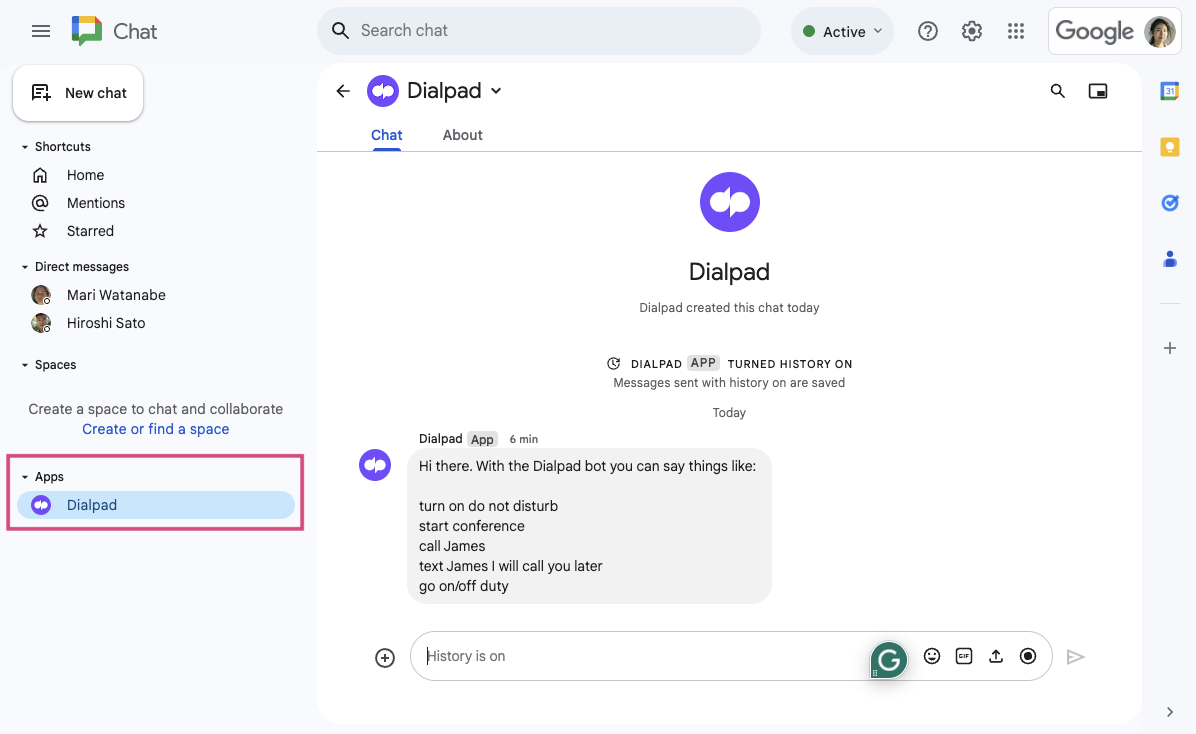Screen dimensions: 1196x734
Task: Open the Google apps grid launcher
Action: tap(1015, 31)
